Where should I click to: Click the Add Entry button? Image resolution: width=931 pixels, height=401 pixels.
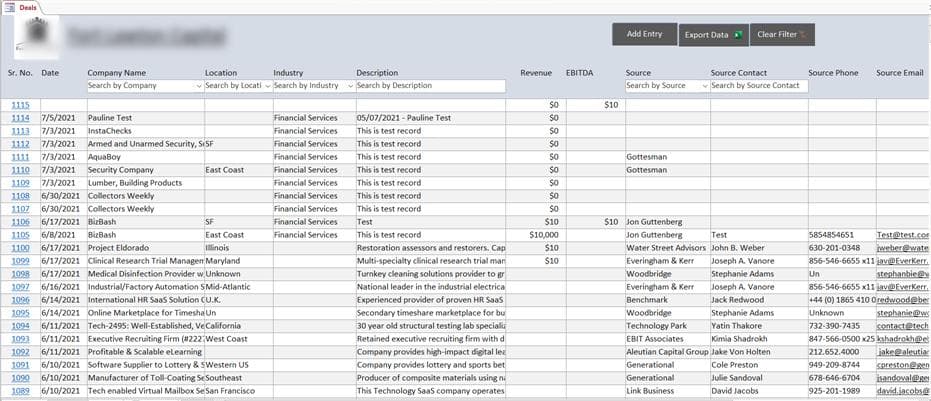[x=644, y=34]
